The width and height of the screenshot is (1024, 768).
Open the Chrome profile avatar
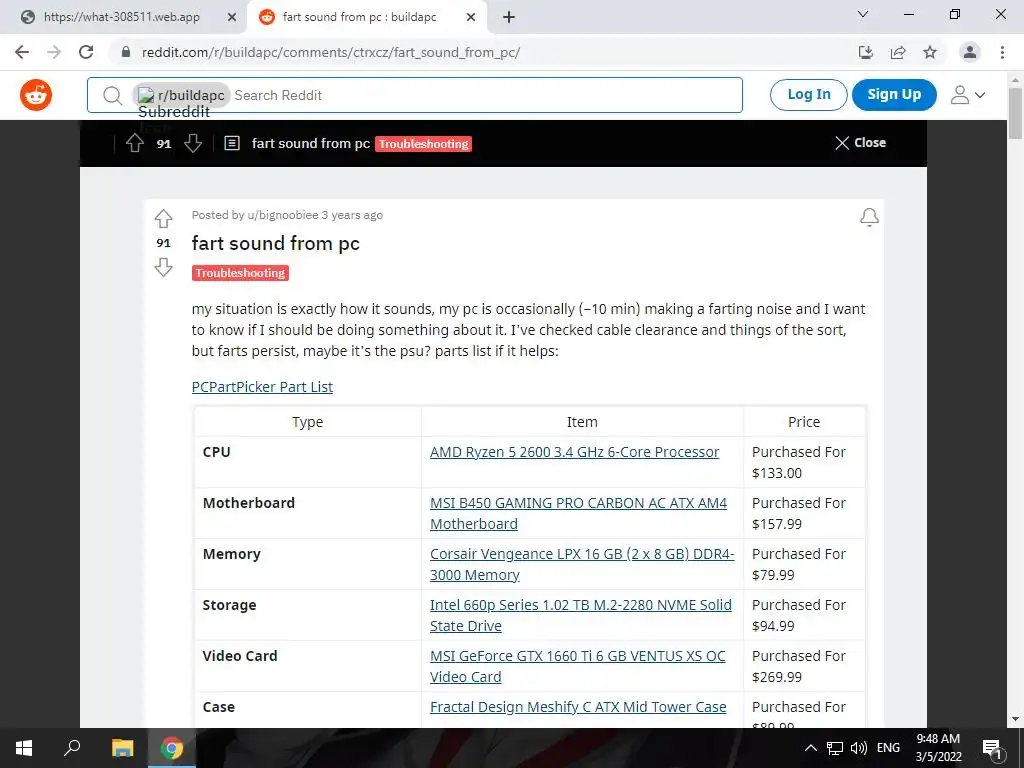click(x=970, y=52)
